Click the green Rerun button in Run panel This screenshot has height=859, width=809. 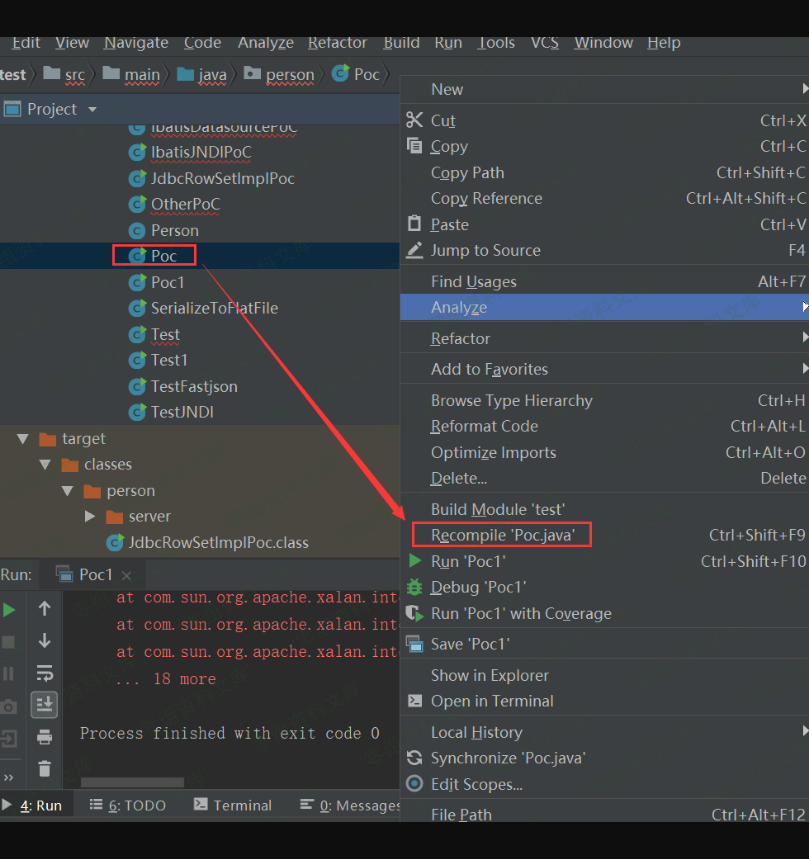[x=9, y=609]
